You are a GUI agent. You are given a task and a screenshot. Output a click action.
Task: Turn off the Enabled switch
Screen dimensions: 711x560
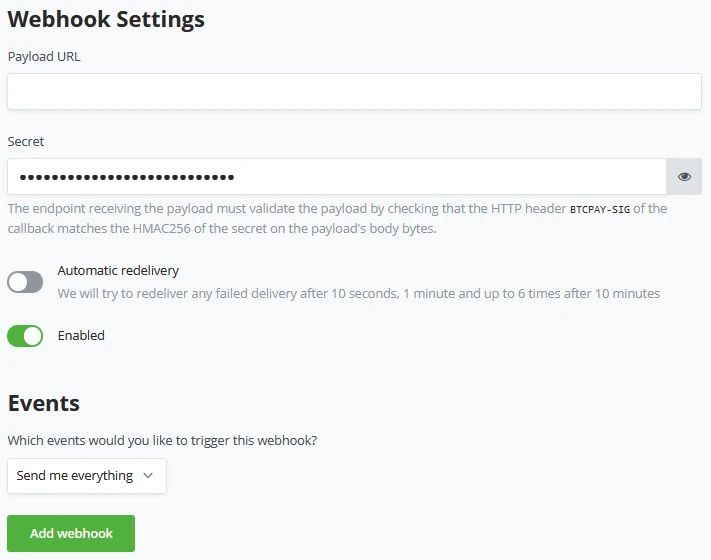pos(25,336)
